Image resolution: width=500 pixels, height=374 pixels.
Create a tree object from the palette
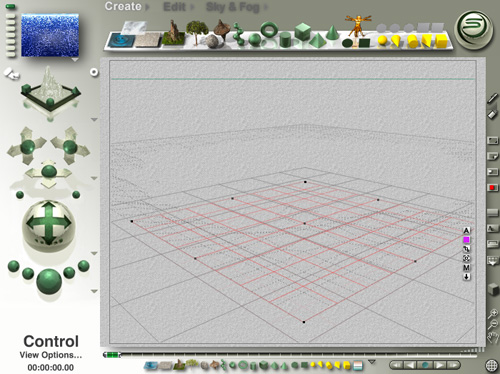tap(197, 32)
